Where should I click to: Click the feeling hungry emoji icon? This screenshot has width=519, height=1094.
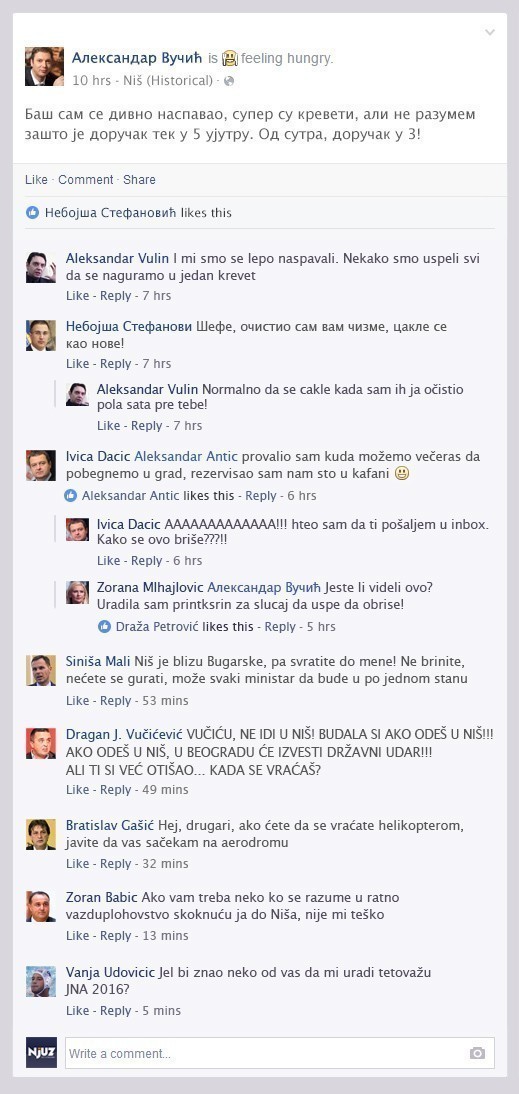(230, 59)
